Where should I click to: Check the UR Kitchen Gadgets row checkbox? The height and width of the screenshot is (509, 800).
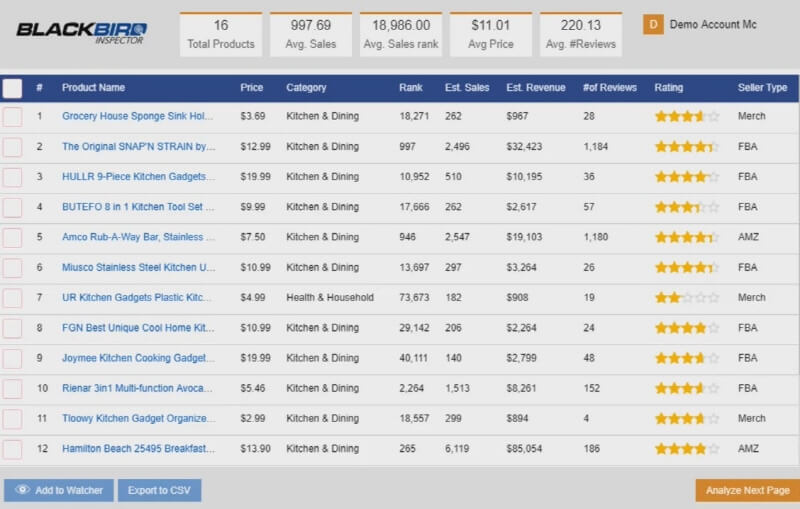12,298
